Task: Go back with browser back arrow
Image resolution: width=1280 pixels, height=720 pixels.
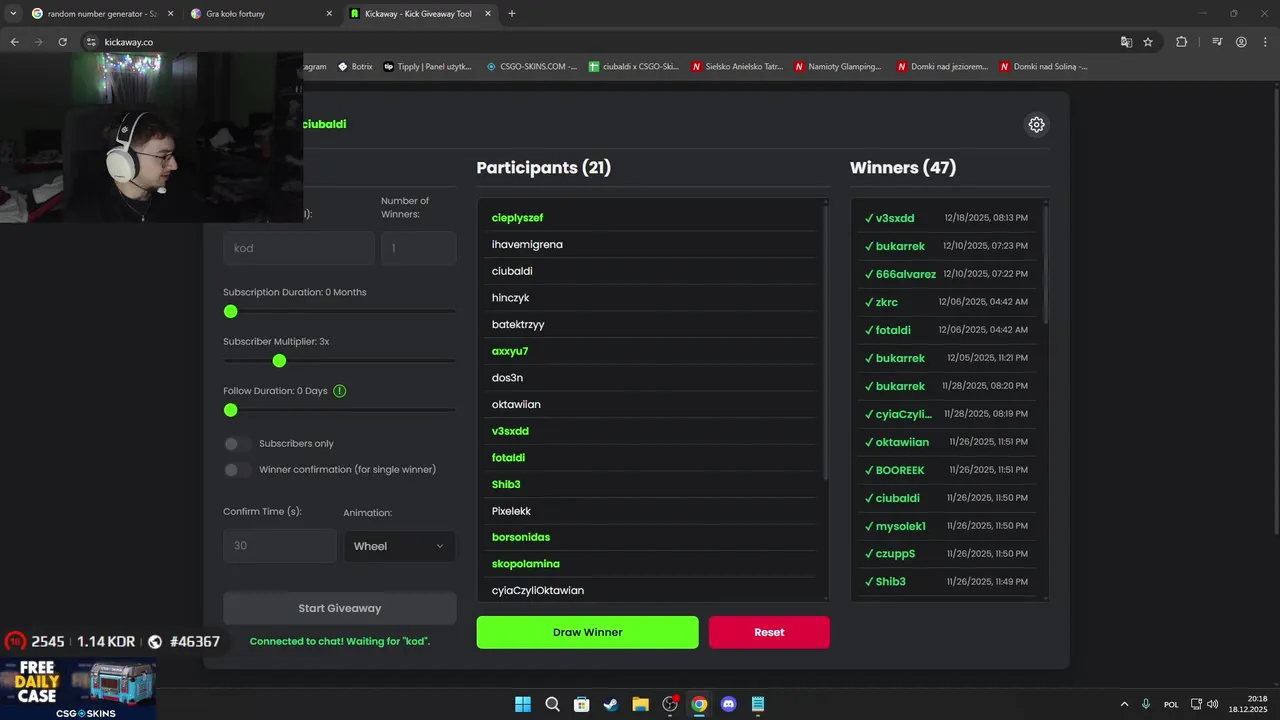Action: [x=14, y=42]
